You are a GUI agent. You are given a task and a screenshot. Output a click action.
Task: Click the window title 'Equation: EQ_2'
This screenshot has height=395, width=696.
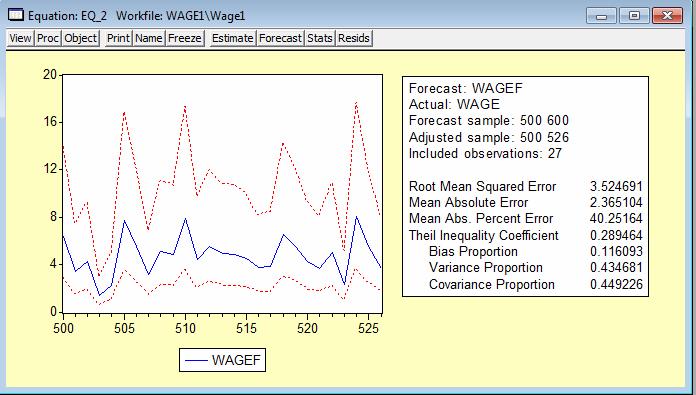tap(67, 16)
